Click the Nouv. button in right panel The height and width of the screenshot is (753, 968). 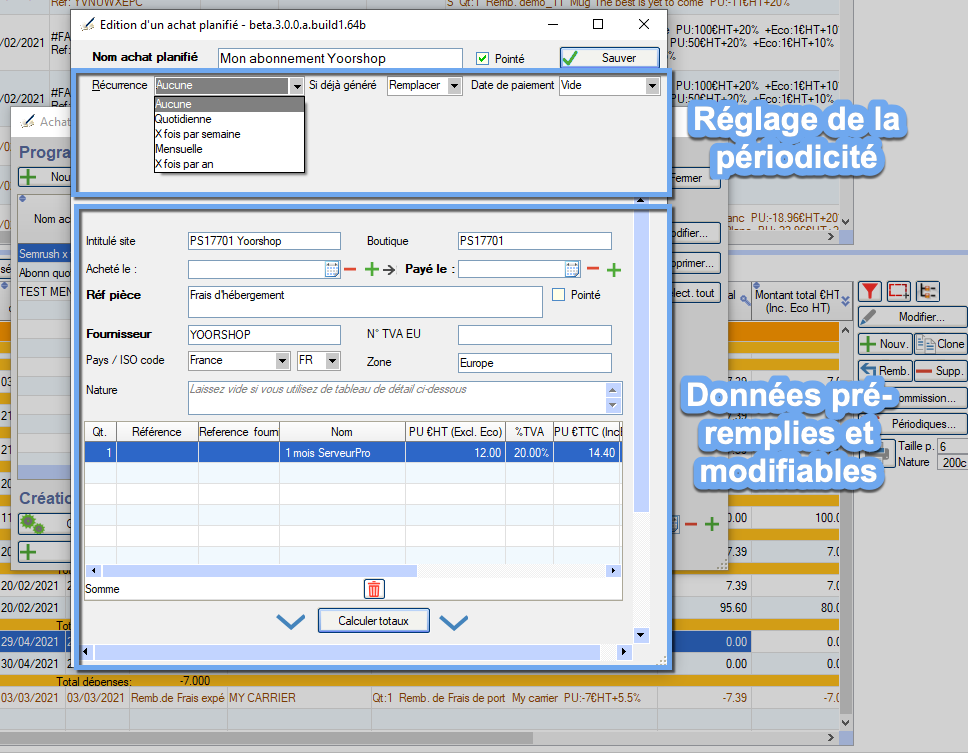885,344
